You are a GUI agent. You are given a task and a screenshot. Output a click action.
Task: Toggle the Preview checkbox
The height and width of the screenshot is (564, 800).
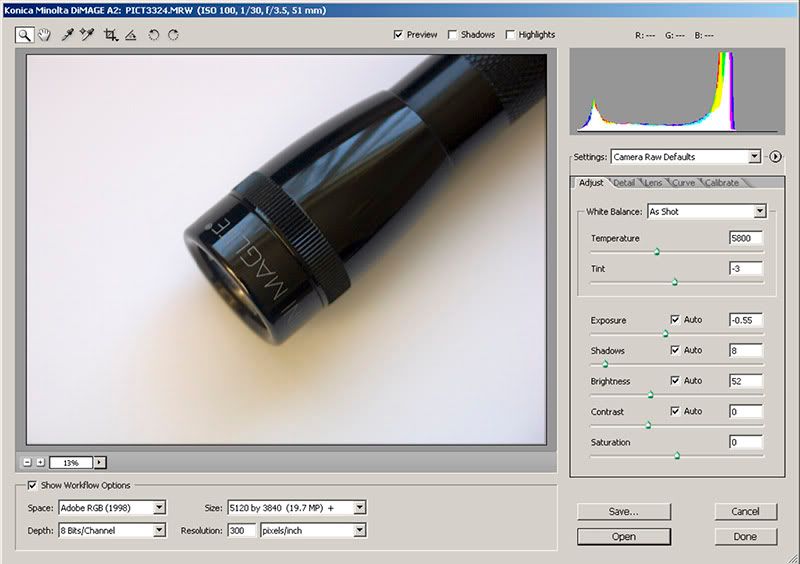398,35
